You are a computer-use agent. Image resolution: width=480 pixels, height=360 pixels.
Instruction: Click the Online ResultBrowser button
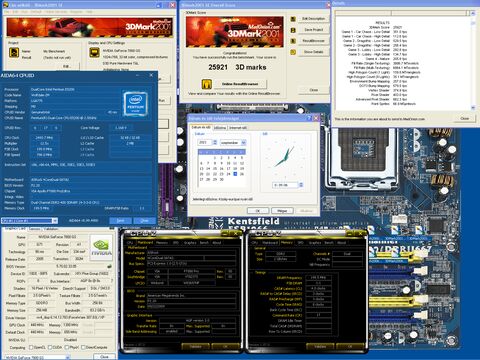tap(240, 84)
